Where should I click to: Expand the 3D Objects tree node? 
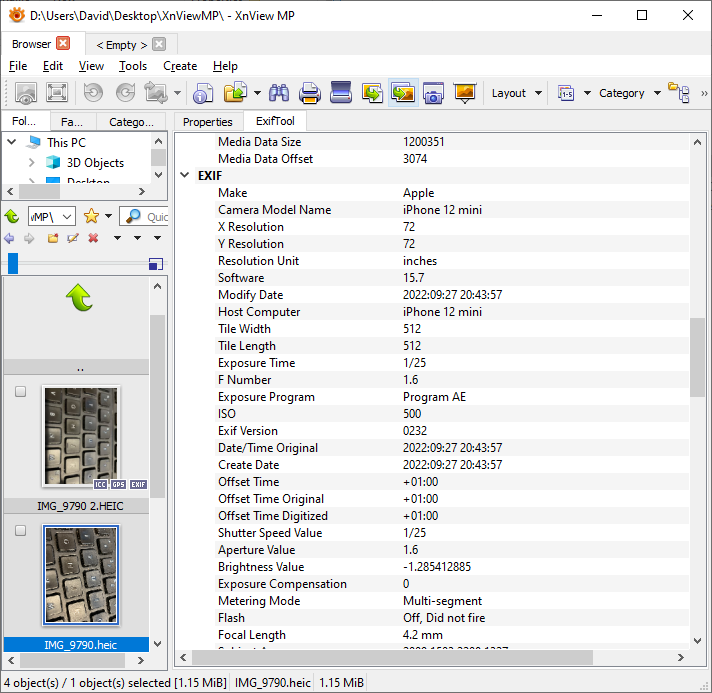32,163
